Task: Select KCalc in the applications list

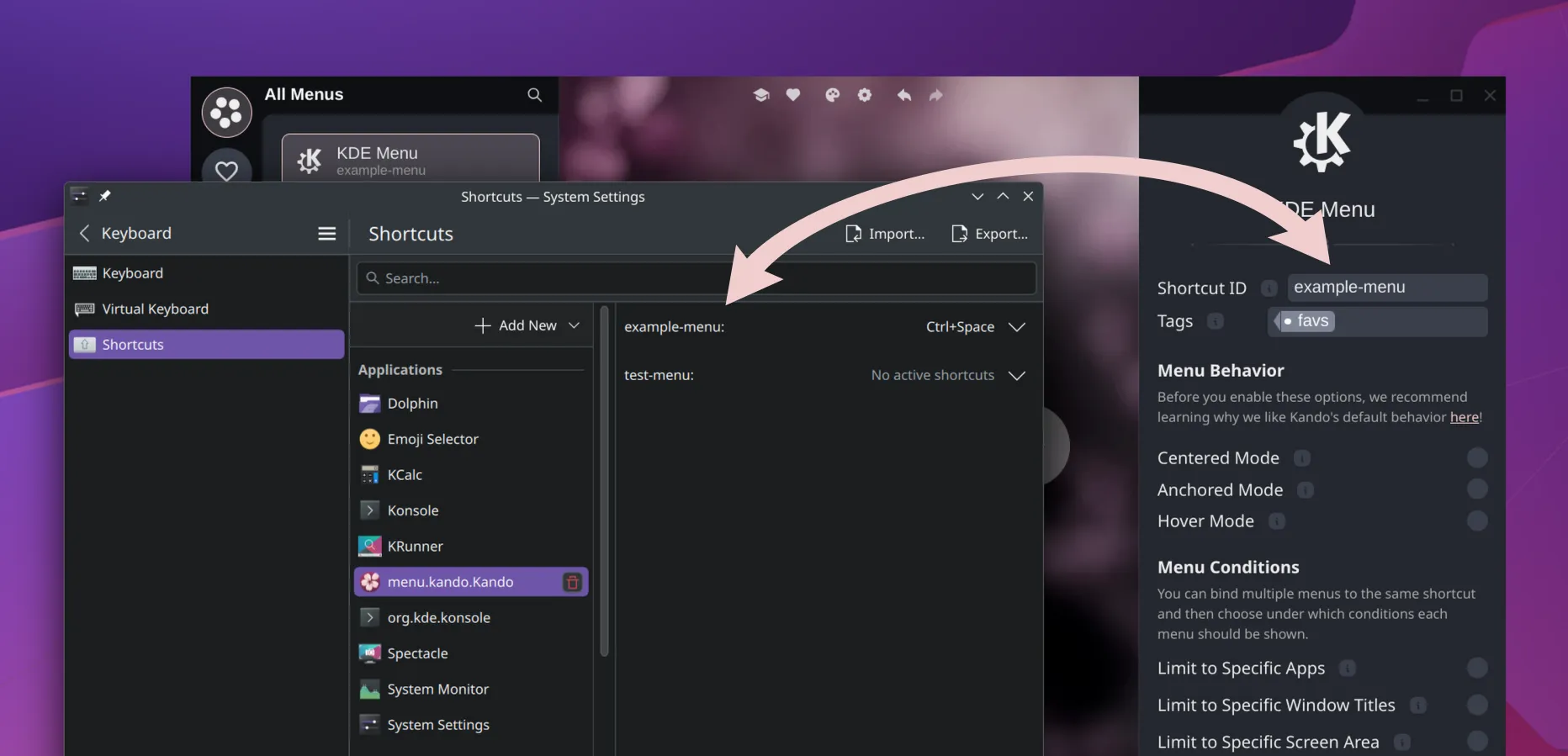Action: (x=471, y=475)
